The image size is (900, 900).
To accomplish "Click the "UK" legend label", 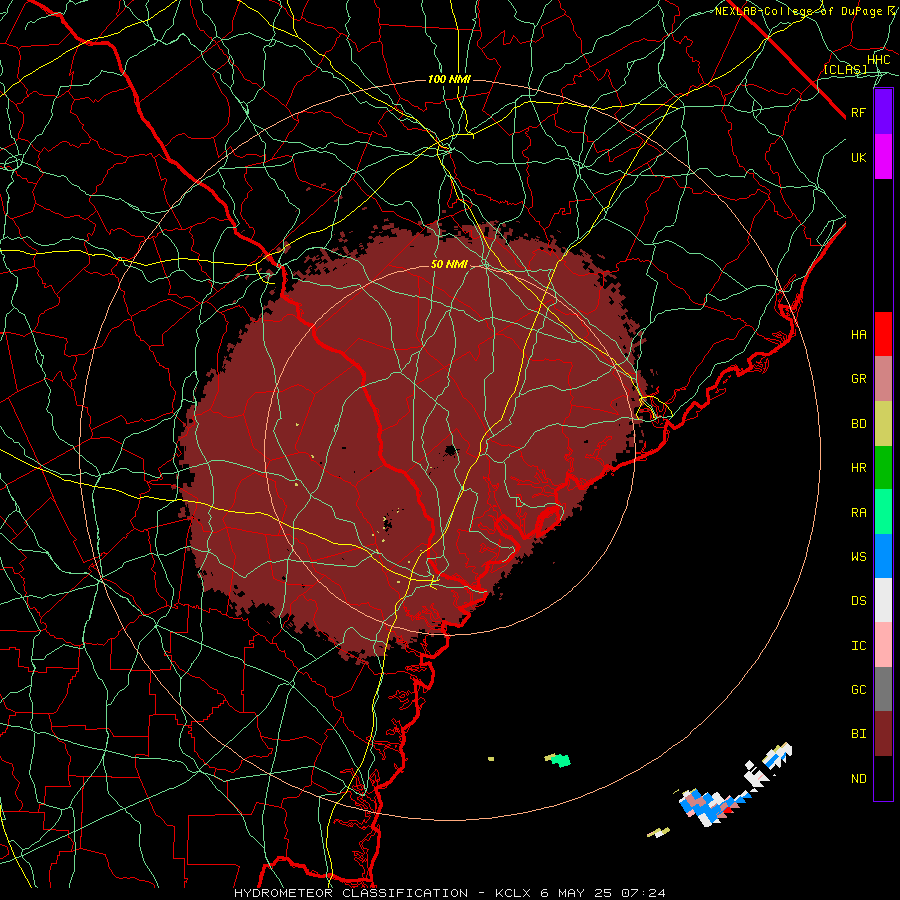I will [x=858, y=157].
